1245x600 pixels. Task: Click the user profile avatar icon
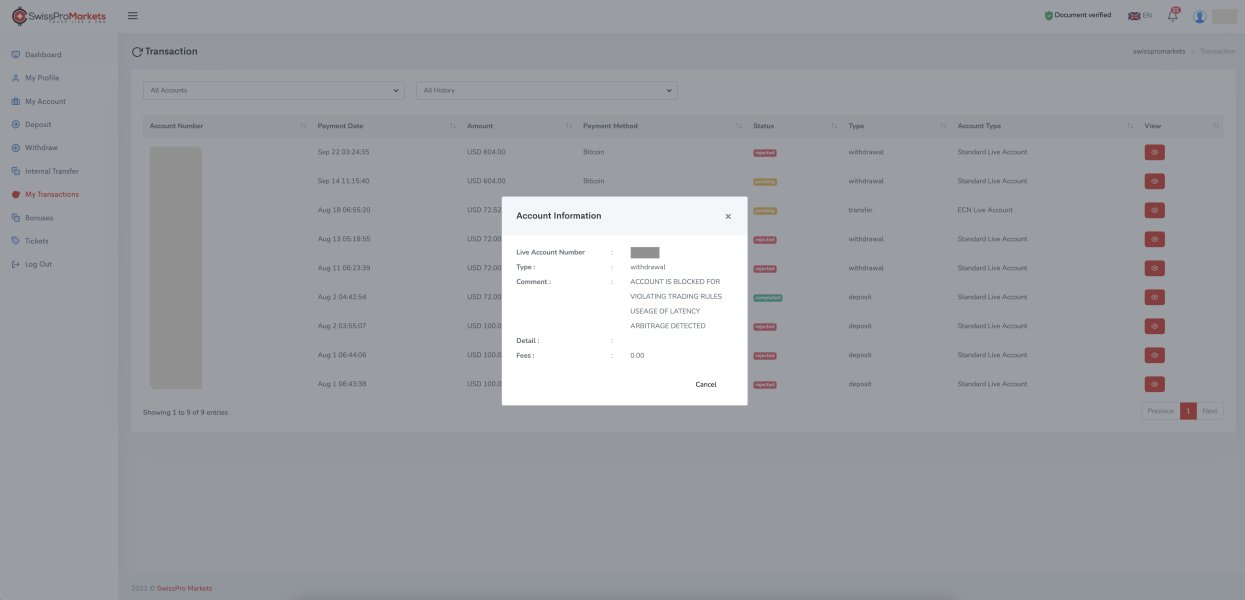[1199, 16]
